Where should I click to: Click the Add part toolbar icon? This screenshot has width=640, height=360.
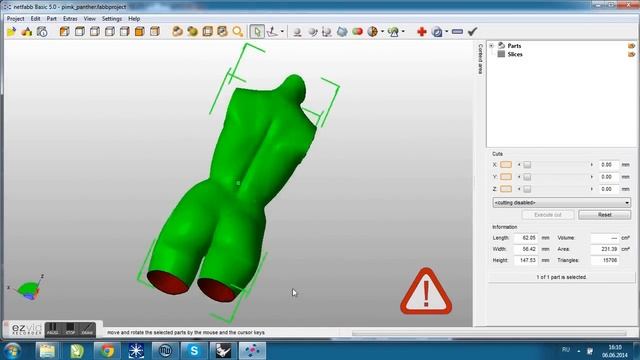point(27,31)
